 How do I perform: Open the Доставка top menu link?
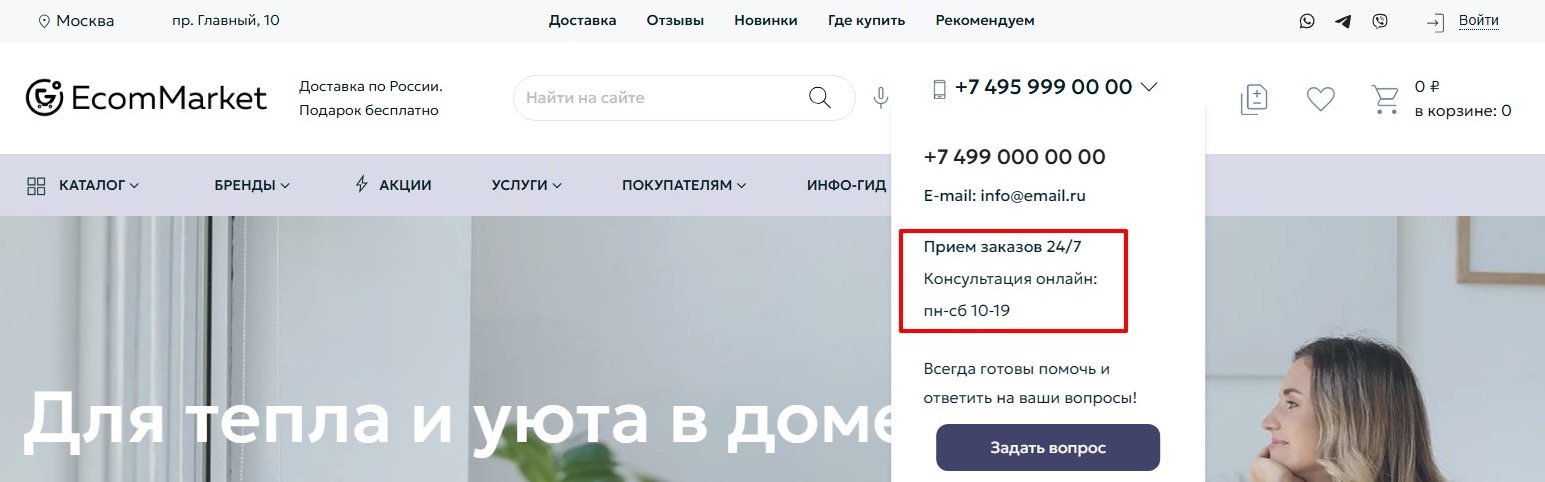(582, 20)
